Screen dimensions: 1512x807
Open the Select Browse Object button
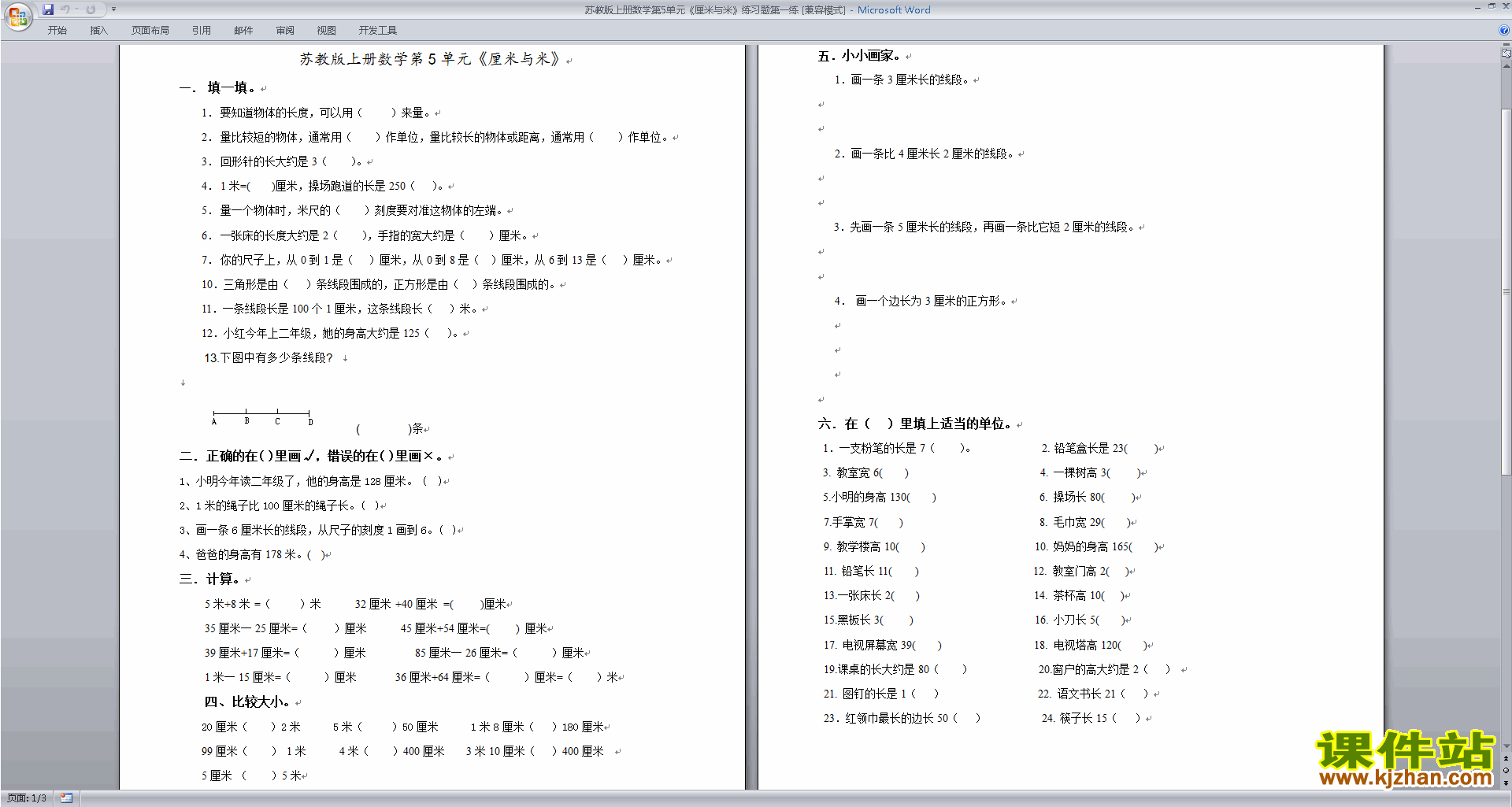[x=1506, y=771]
